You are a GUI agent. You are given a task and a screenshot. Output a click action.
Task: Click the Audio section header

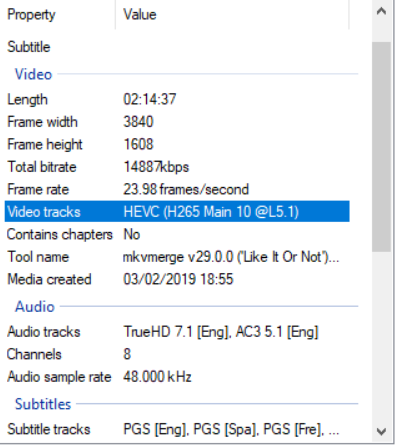tap(35, 306)
